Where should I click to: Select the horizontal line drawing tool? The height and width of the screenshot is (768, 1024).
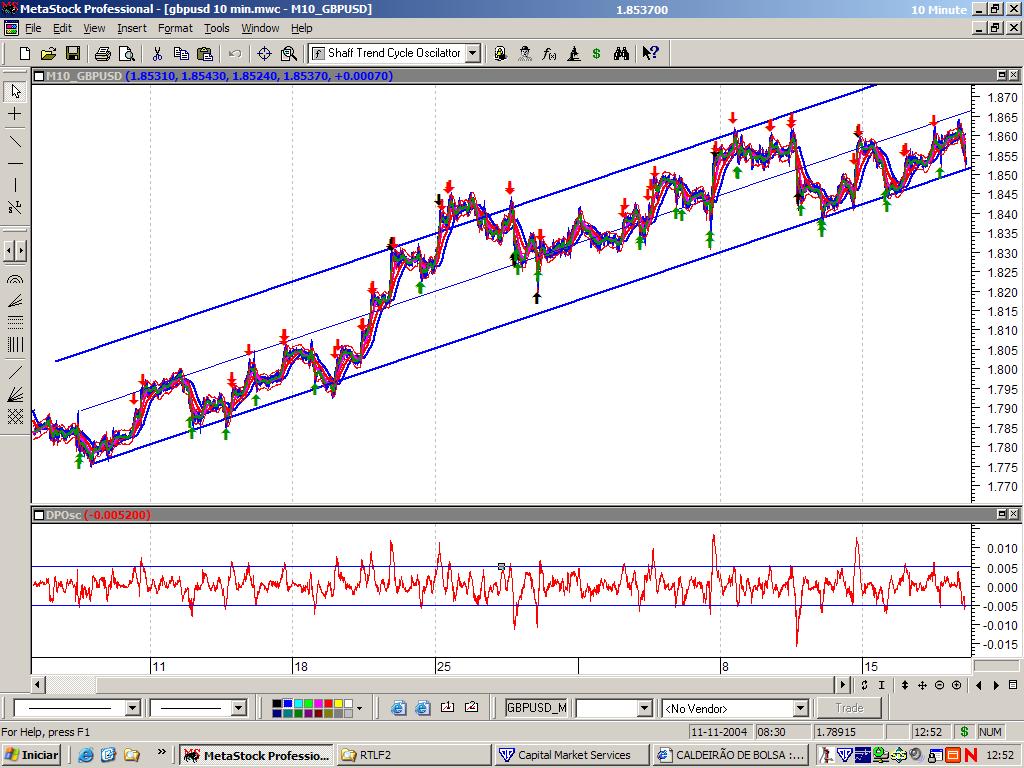pyautogui.click(x=13, y=163)
